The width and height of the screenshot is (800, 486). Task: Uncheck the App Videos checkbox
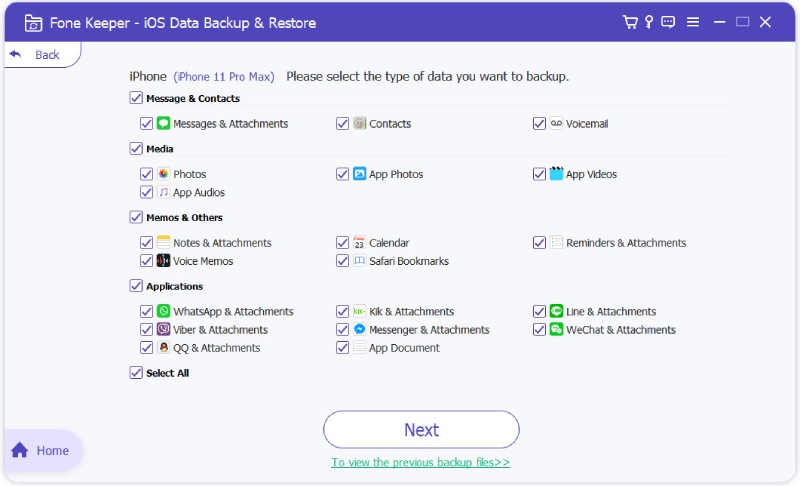tap(539, 174)
